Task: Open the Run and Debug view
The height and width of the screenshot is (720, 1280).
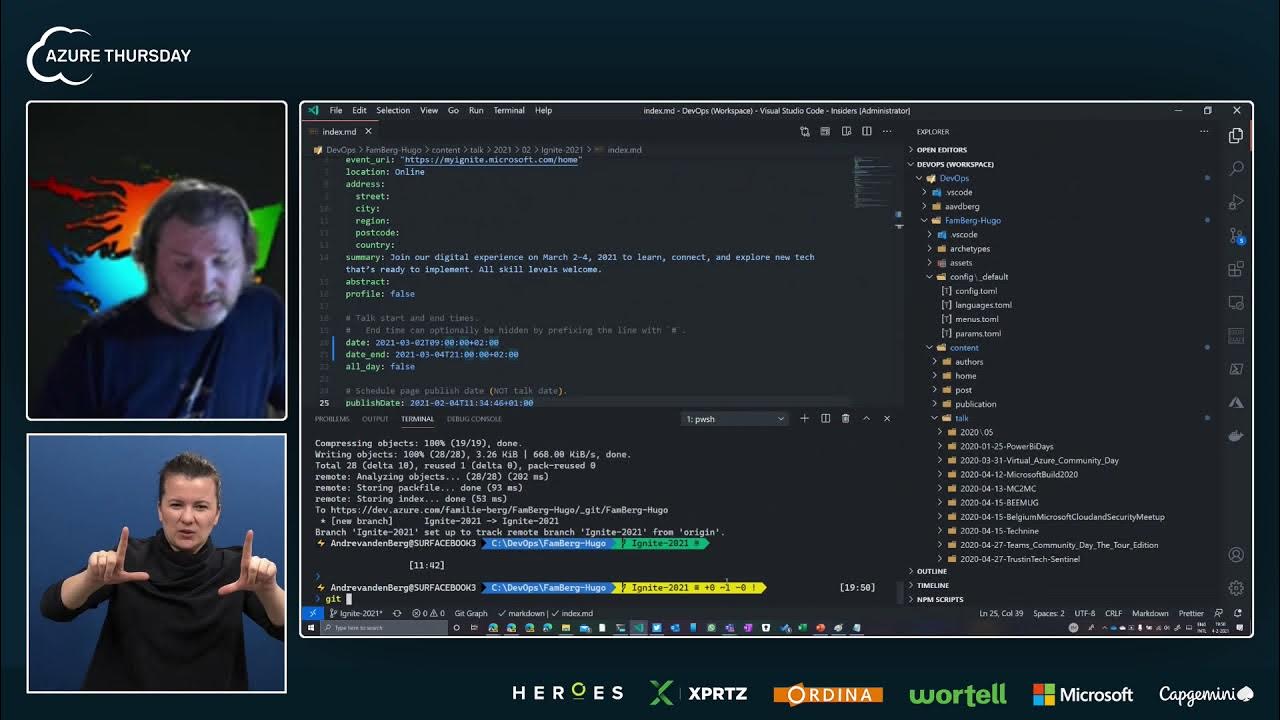Action: (x=1236, y=202)
